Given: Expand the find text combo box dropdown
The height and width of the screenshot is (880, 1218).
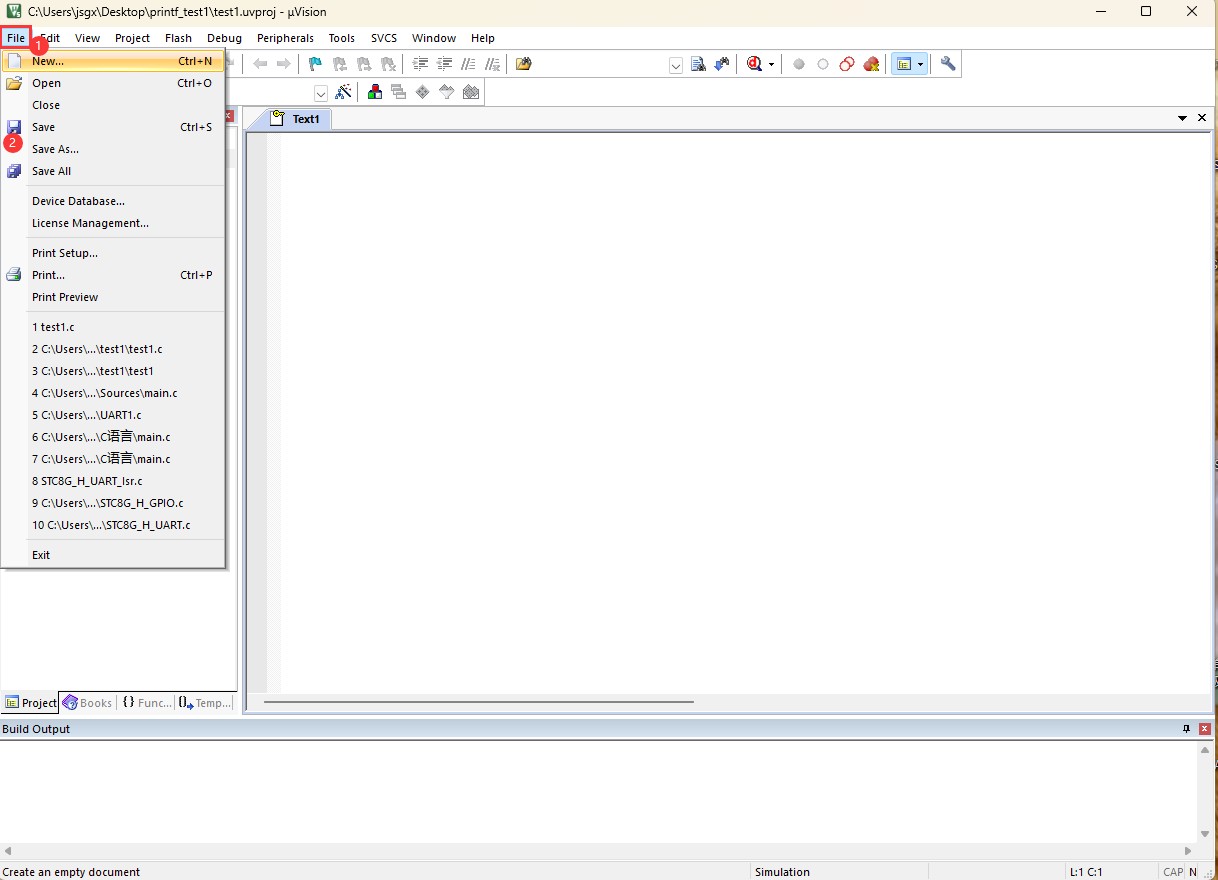Looking at the screenshot, I should point(676,65).
